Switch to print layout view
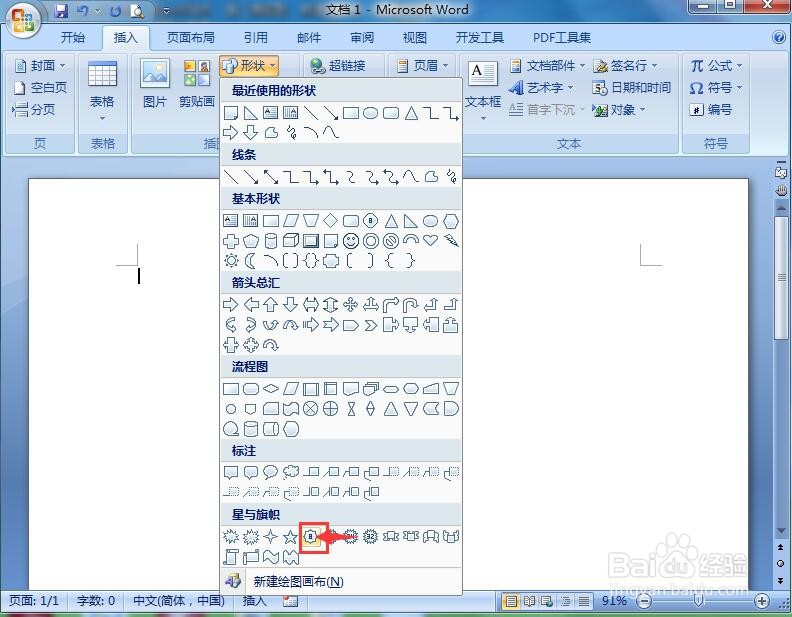 click(511, 601)
